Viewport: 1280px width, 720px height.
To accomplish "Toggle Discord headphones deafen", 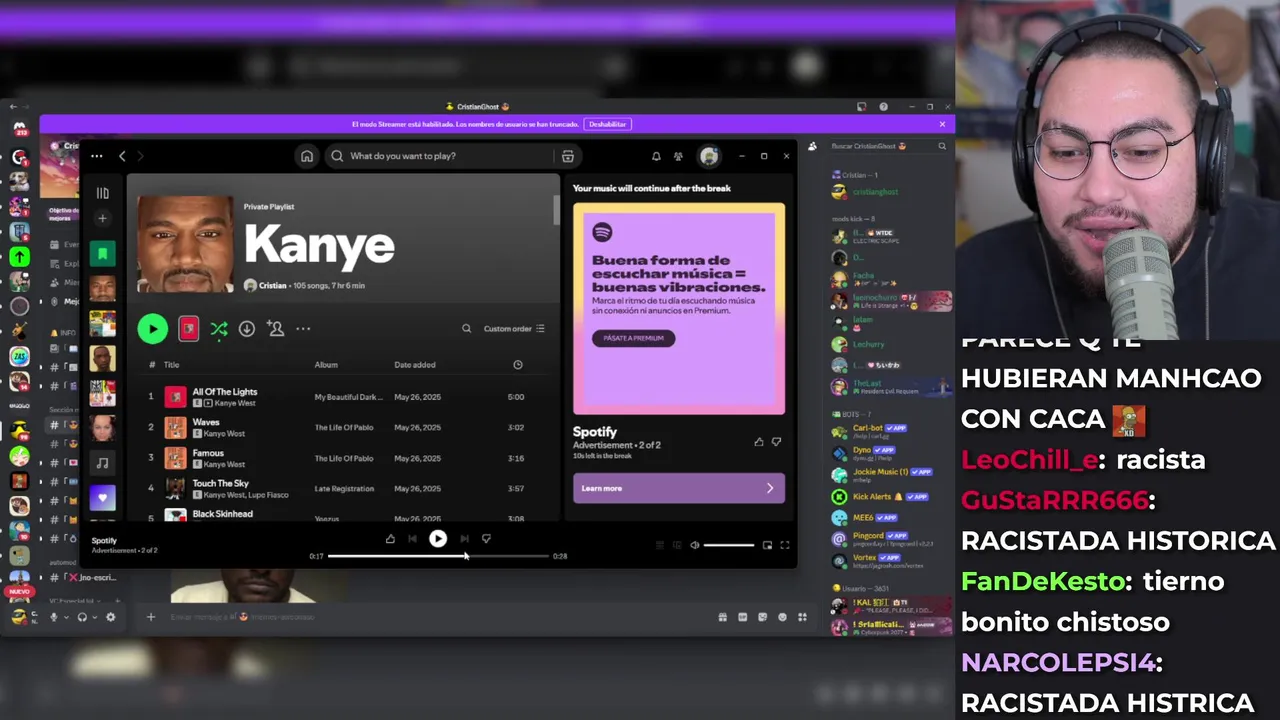I will point(82,617).
